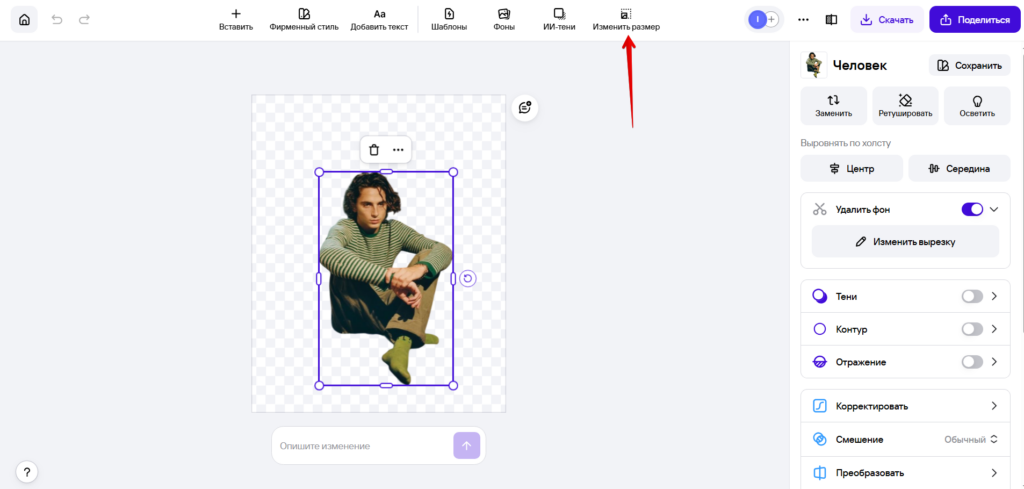This screenshot has height=489, width=1024.
Task: Click the Выровнять по холсту label
Action: [846, 142]
